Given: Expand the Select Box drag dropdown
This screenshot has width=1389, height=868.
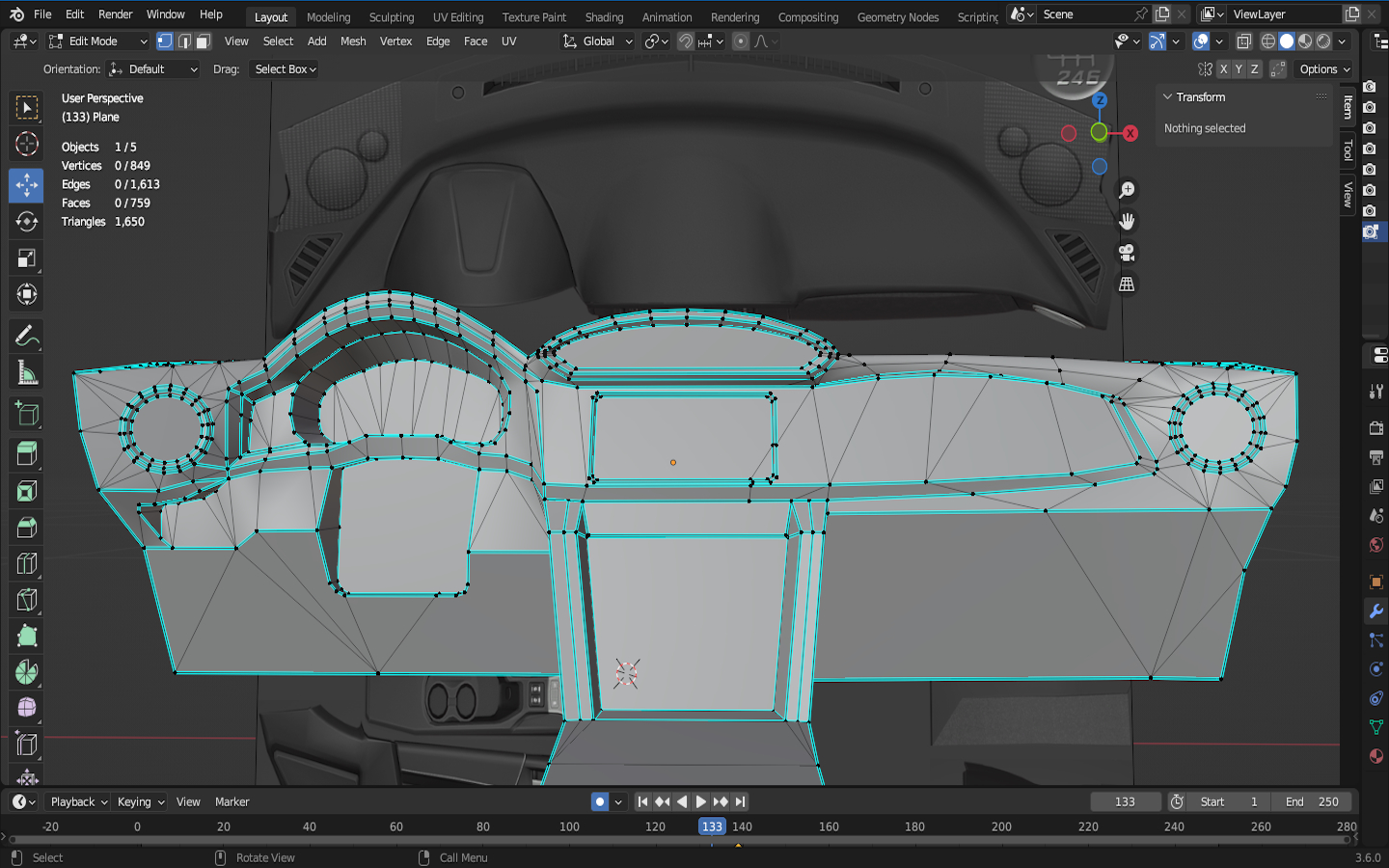Looking at the screenshot, I should [x=286, y=69].
